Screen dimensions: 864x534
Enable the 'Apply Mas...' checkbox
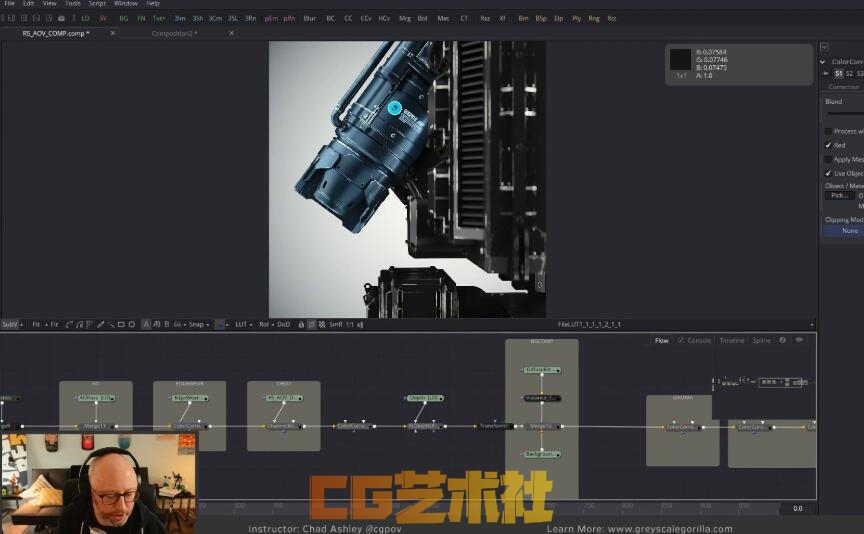828,159
